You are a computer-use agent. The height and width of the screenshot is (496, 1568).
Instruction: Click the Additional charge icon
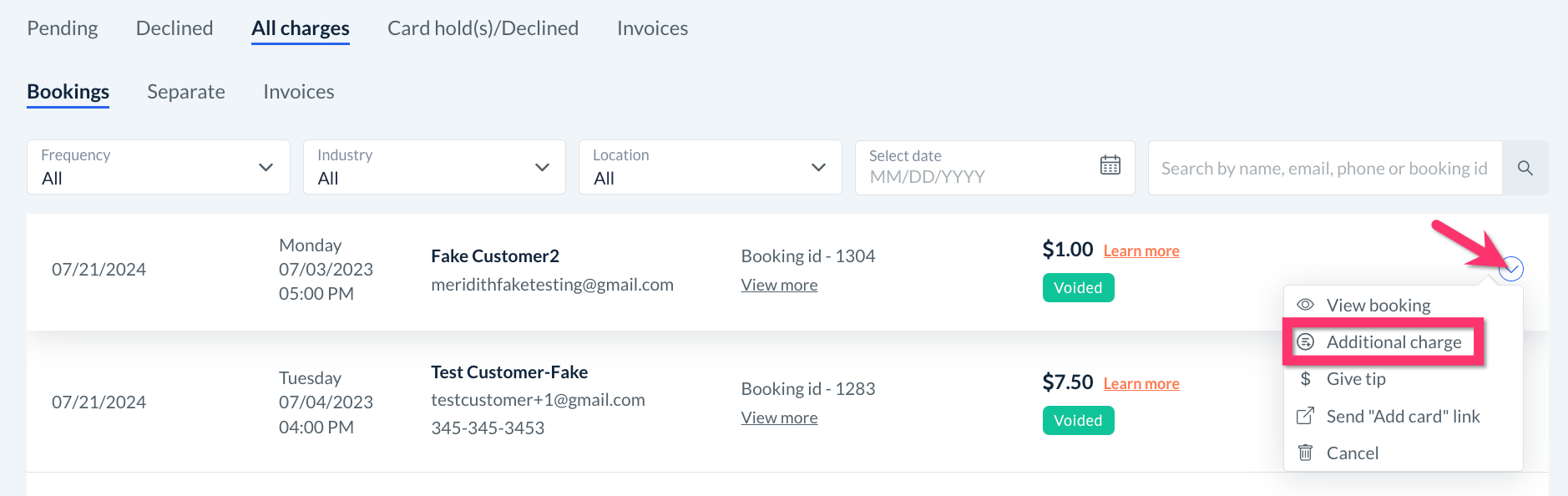tap(1305, 342)
